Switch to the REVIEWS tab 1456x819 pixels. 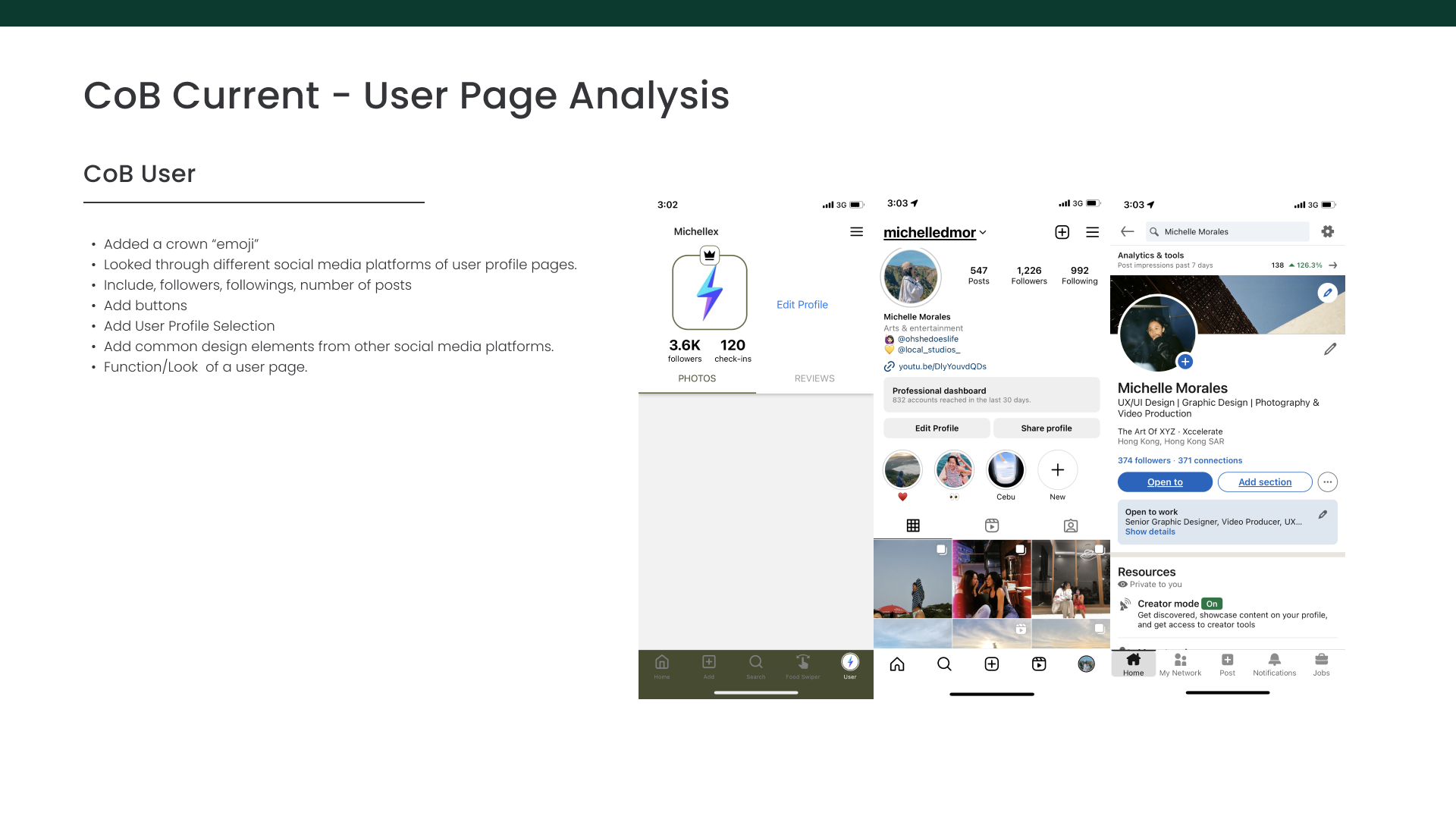pos(814,378)
